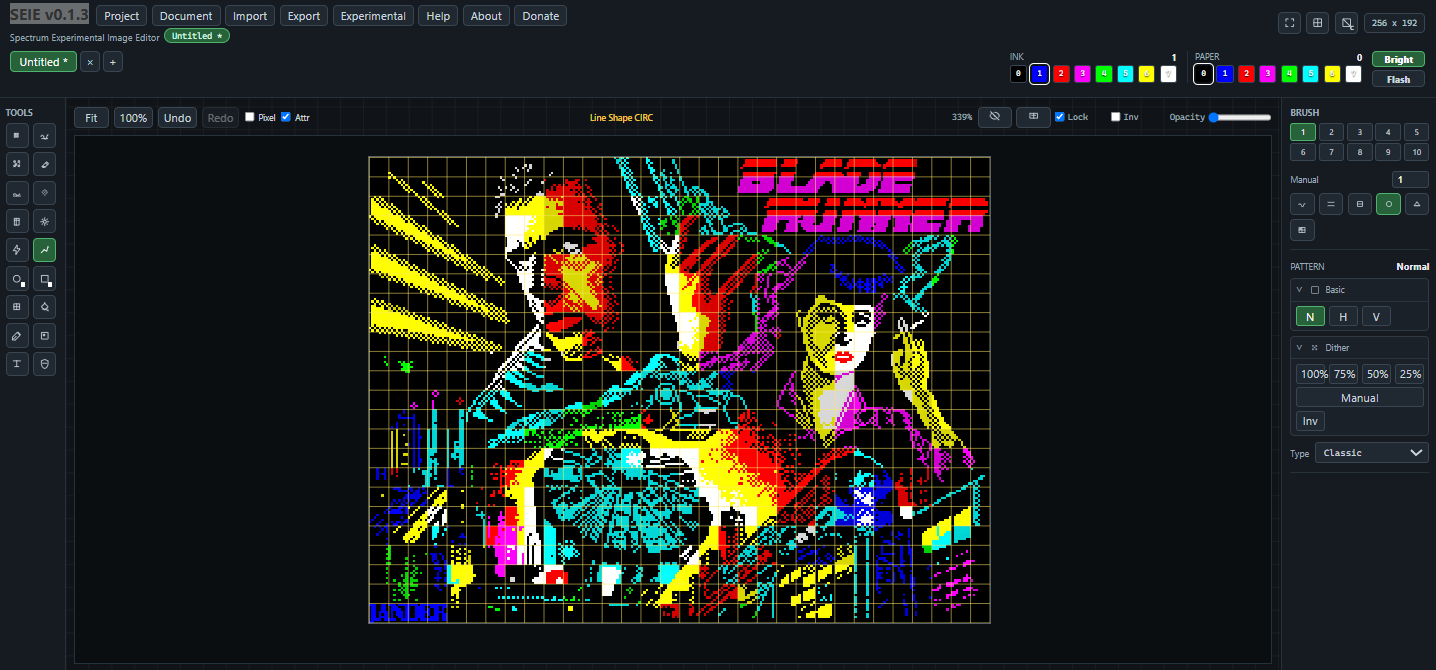Select the pencil tool at bottom-left of Tools

click(16, 335)
